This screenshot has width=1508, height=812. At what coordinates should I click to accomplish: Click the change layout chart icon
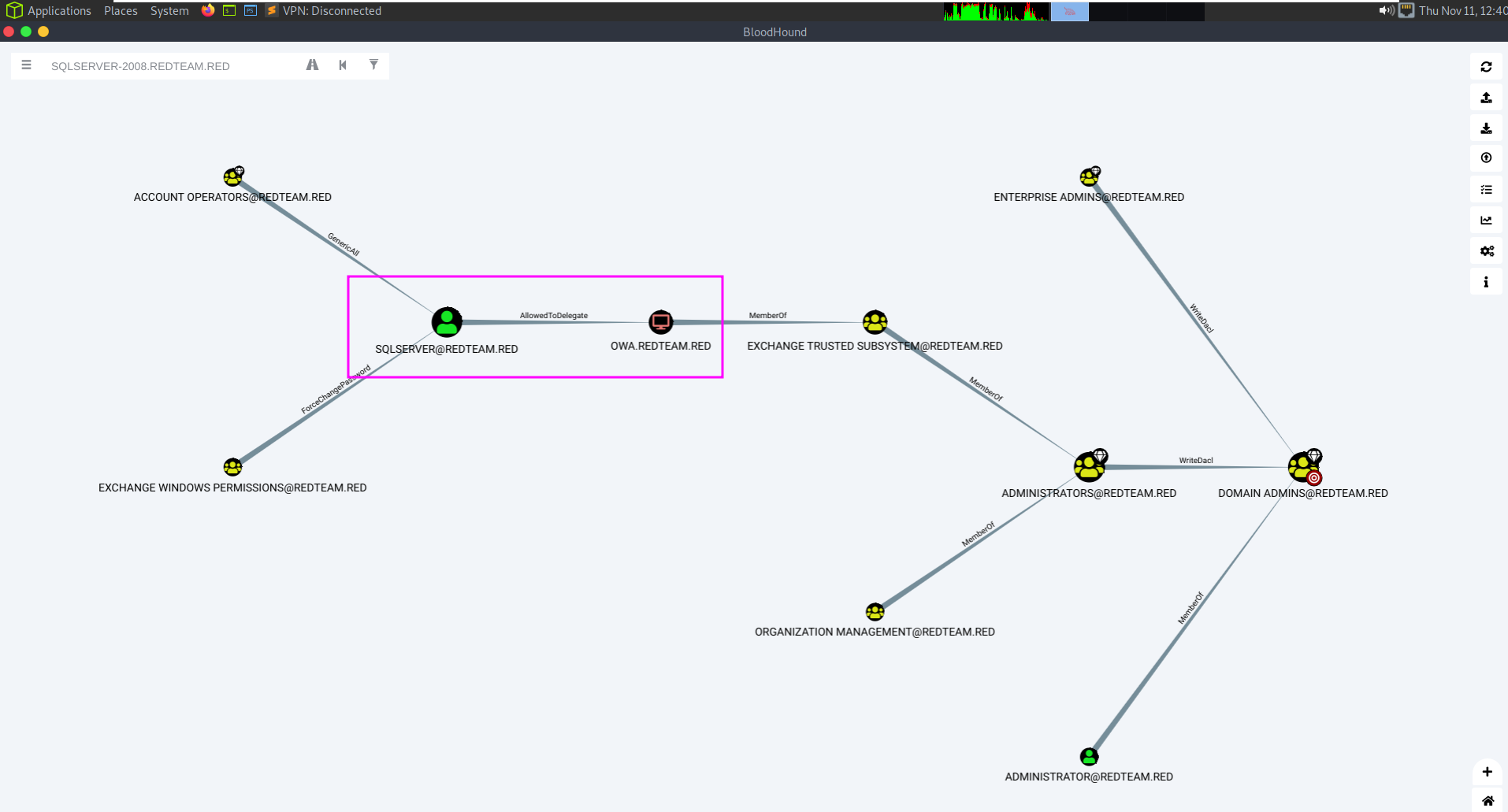point(1486,221)
